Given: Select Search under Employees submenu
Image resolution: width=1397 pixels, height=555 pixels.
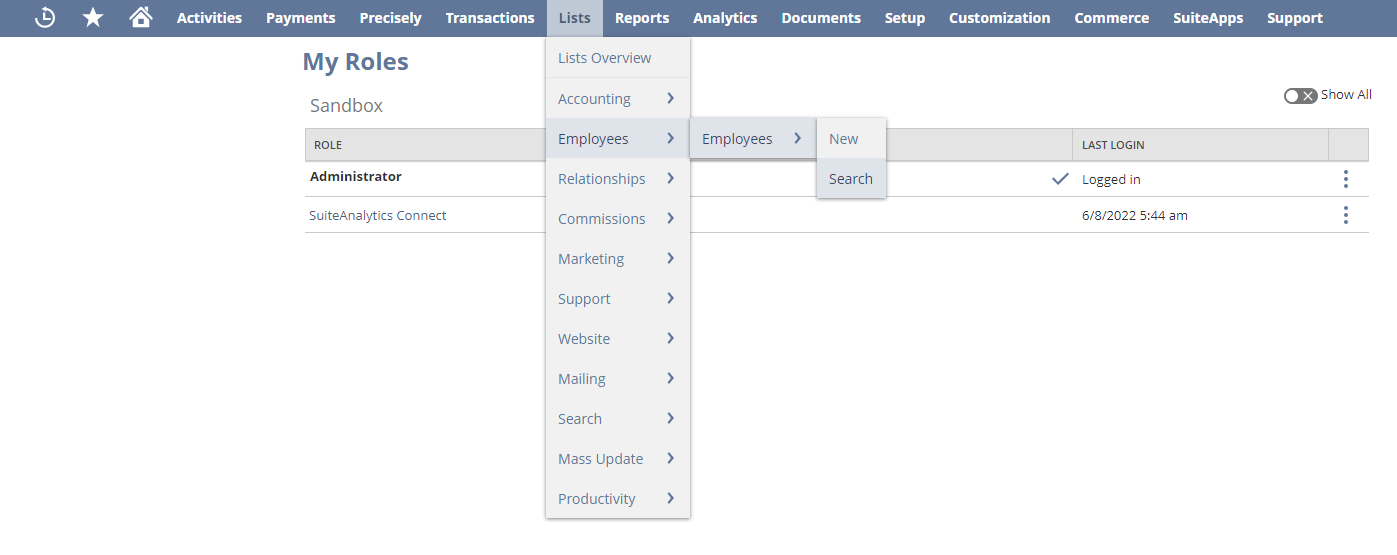Looking at the screenshot, I should click(x=851, y=179).
